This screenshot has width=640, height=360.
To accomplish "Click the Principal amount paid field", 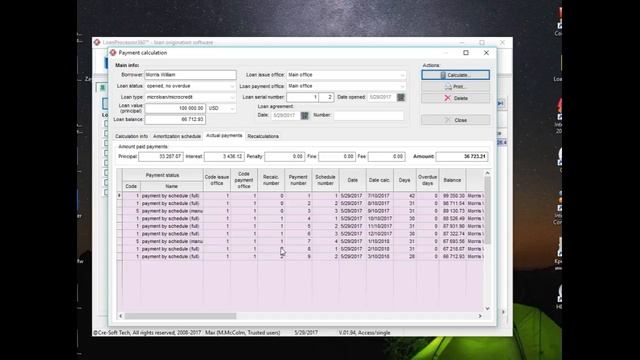I will (x=161, y=156).
